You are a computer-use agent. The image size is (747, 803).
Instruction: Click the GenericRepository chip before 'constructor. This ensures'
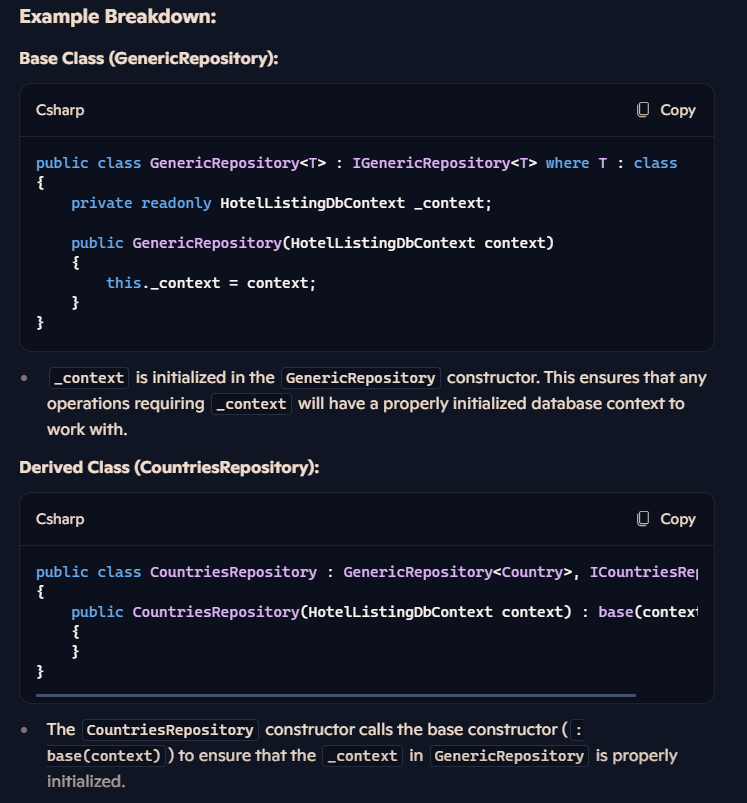[x=360, y=378]
